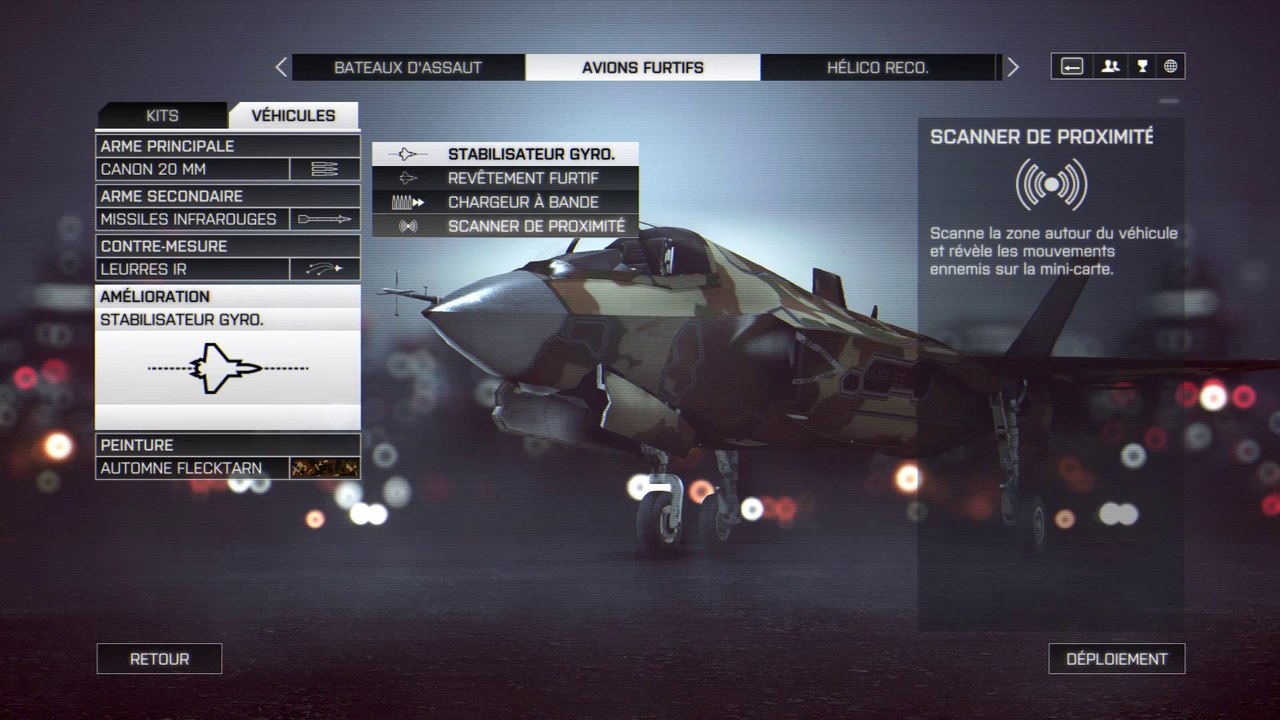
Task: Choose Scanner de Proximité upgrade option
Action: coord(505,226)
